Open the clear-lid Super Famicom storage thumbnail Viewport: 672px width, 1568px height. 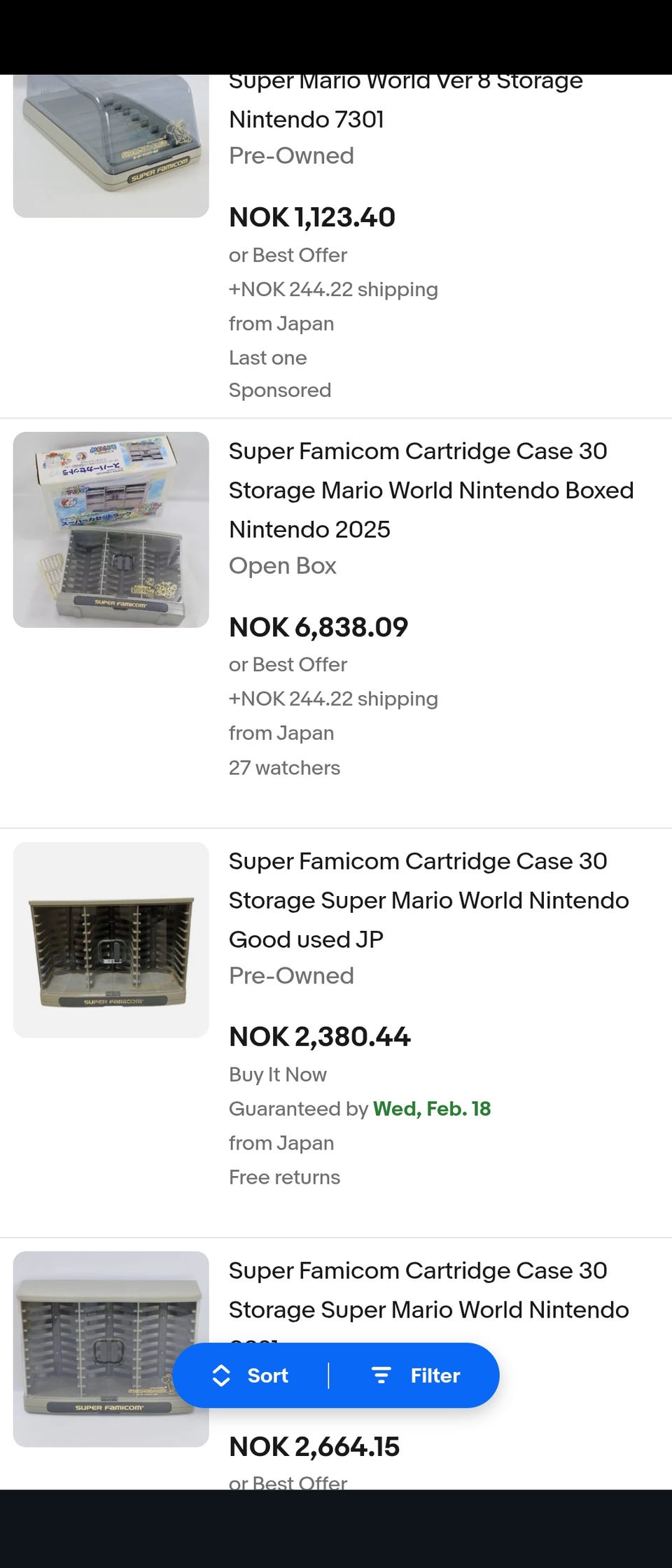[x=111, y=146]
